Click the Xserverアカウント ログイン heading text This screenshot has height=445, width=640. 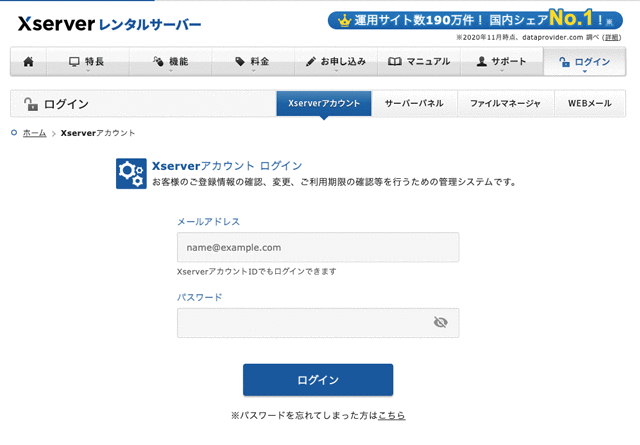tap(227, 166)
